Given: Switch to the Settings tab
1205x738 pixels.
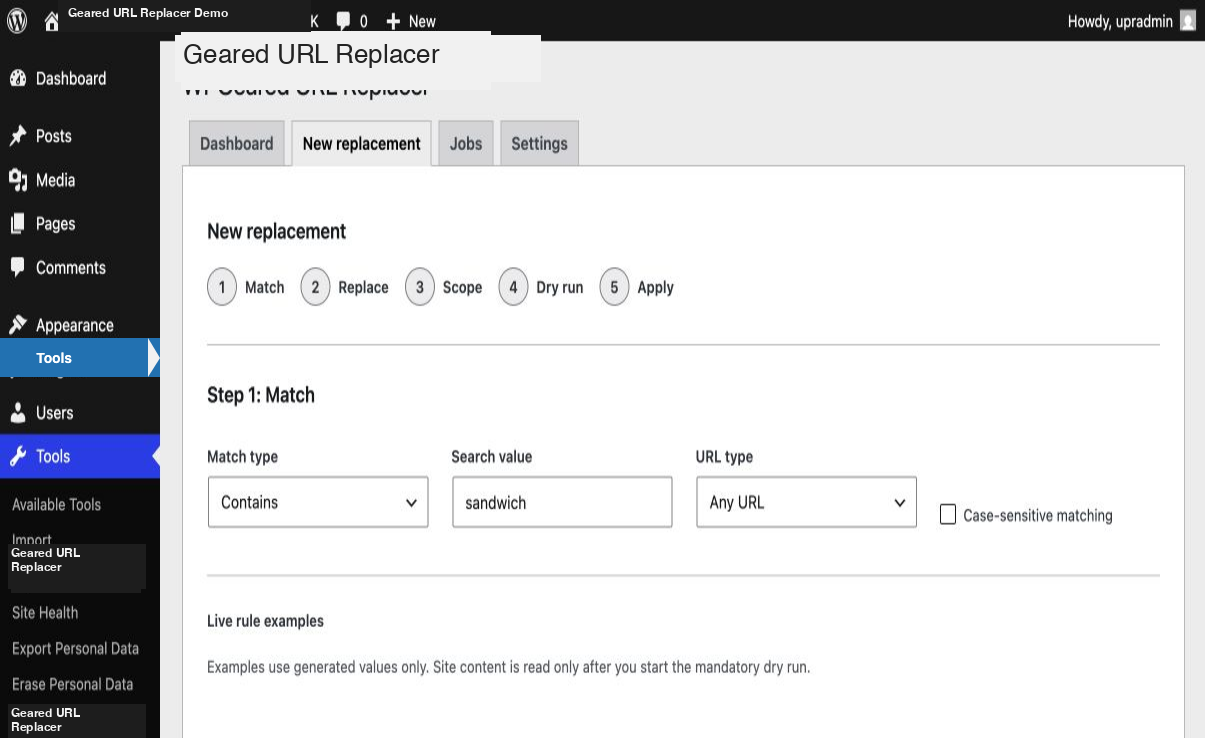Looking at the screenshot, I should pyautogui.click(x=539, y=143).
